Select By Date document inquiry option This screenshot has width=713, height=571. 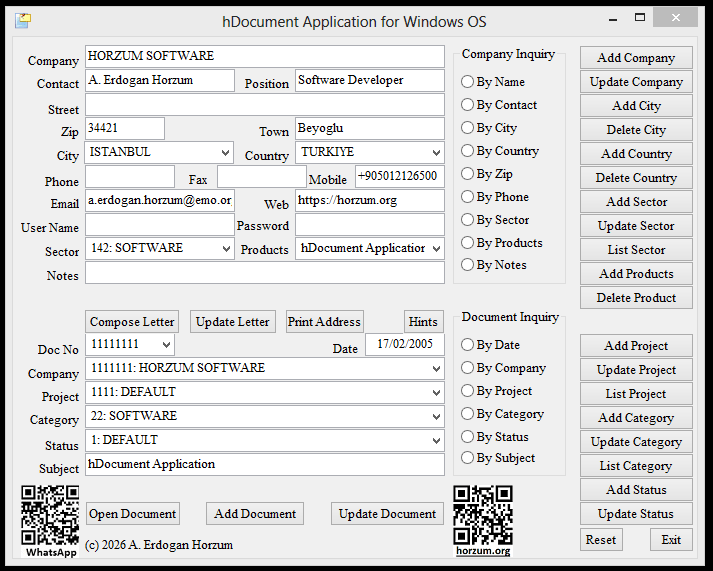click(x=468, y=345)
